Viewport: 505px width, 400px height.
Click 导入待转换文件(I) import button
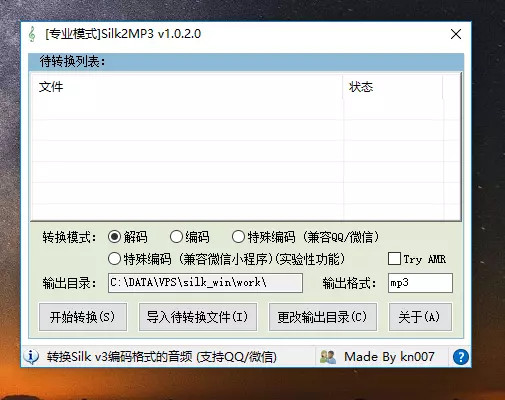[198, 317]
